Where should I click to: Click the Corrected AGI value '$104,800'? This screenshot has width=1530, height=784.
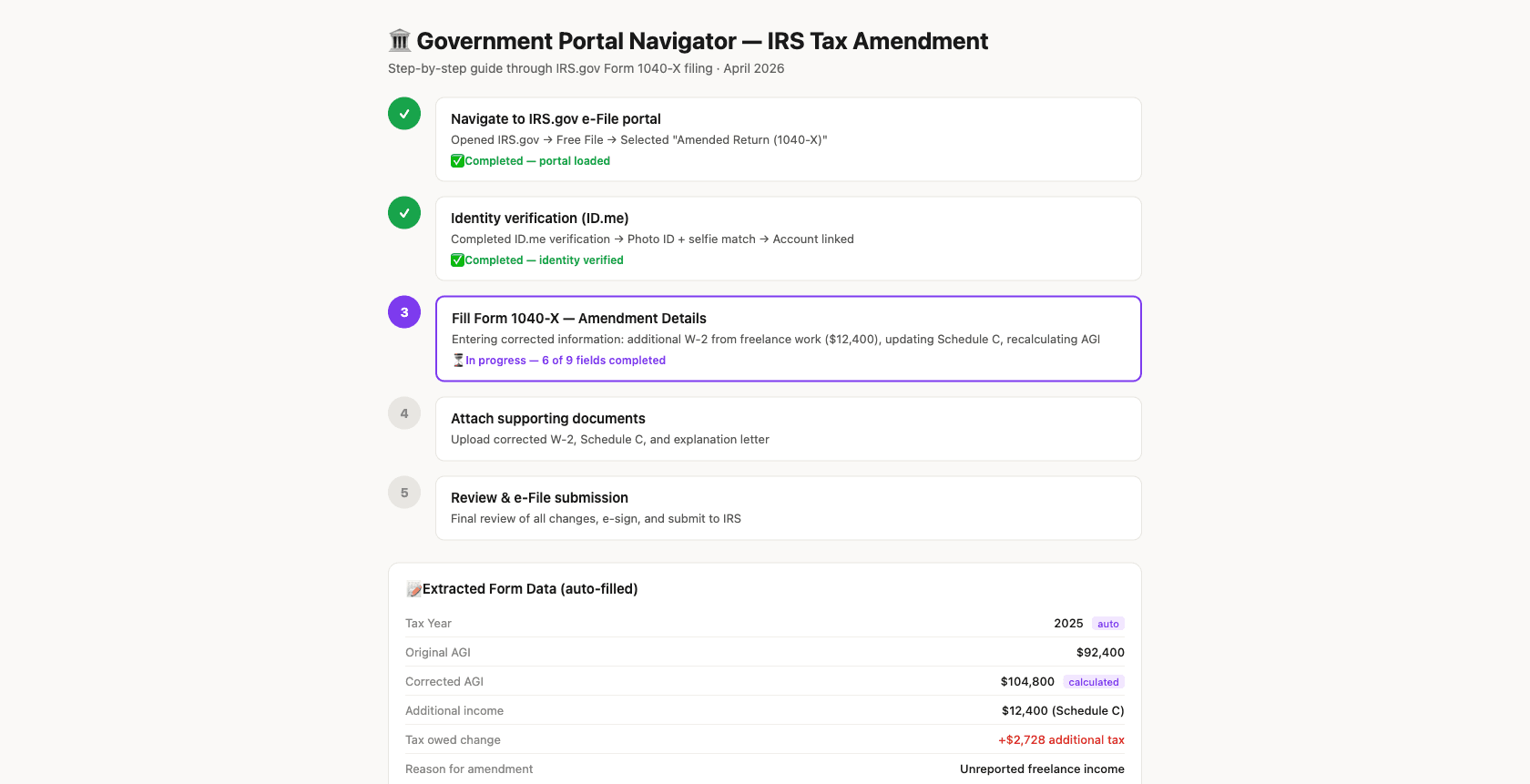click(1027, 682)
